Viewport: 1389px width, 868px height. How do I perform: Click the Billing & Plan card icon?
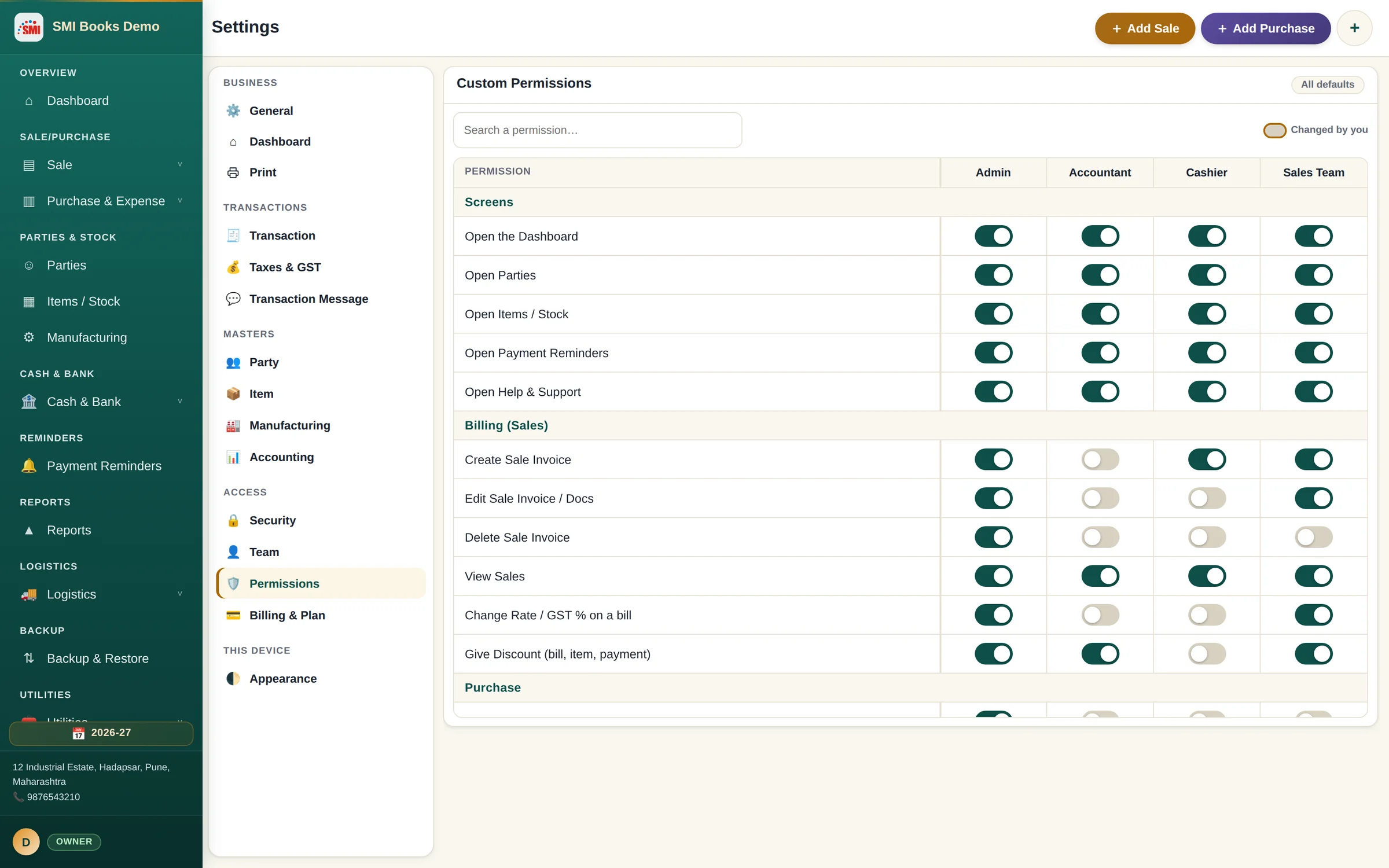(233, 615)
